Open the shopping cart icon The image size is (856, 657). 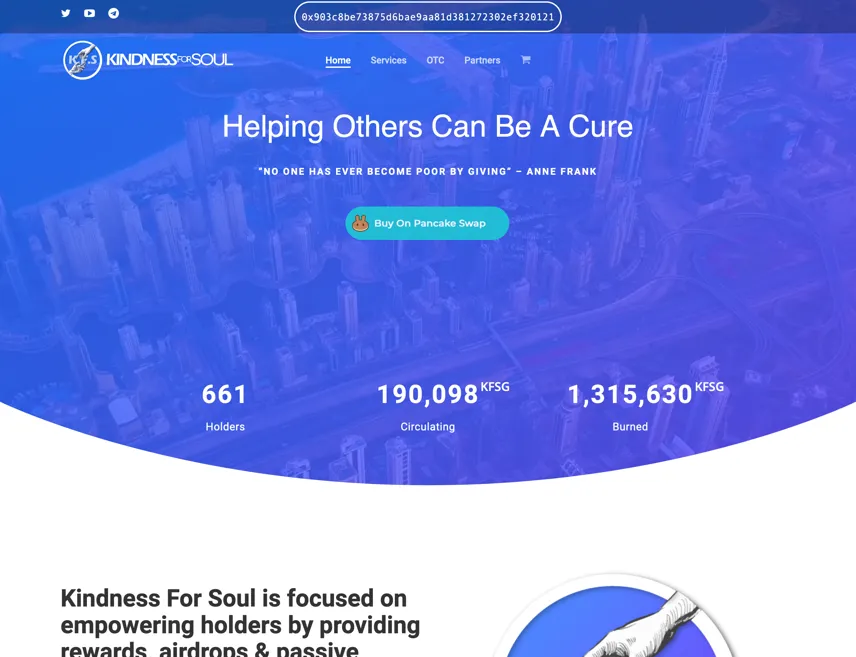525,60
